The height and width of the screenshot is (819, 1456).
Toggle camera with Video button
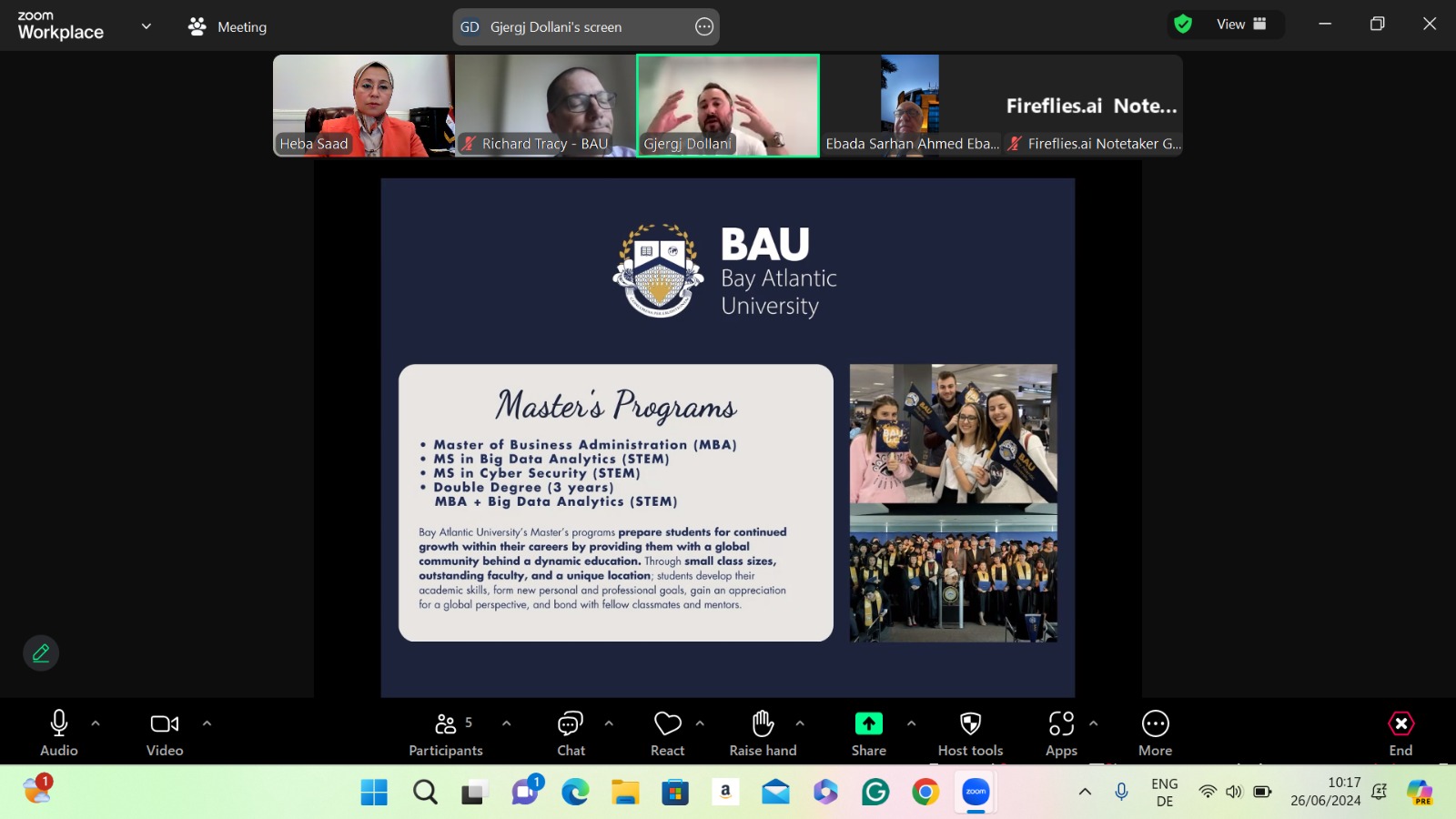[165, 733]
